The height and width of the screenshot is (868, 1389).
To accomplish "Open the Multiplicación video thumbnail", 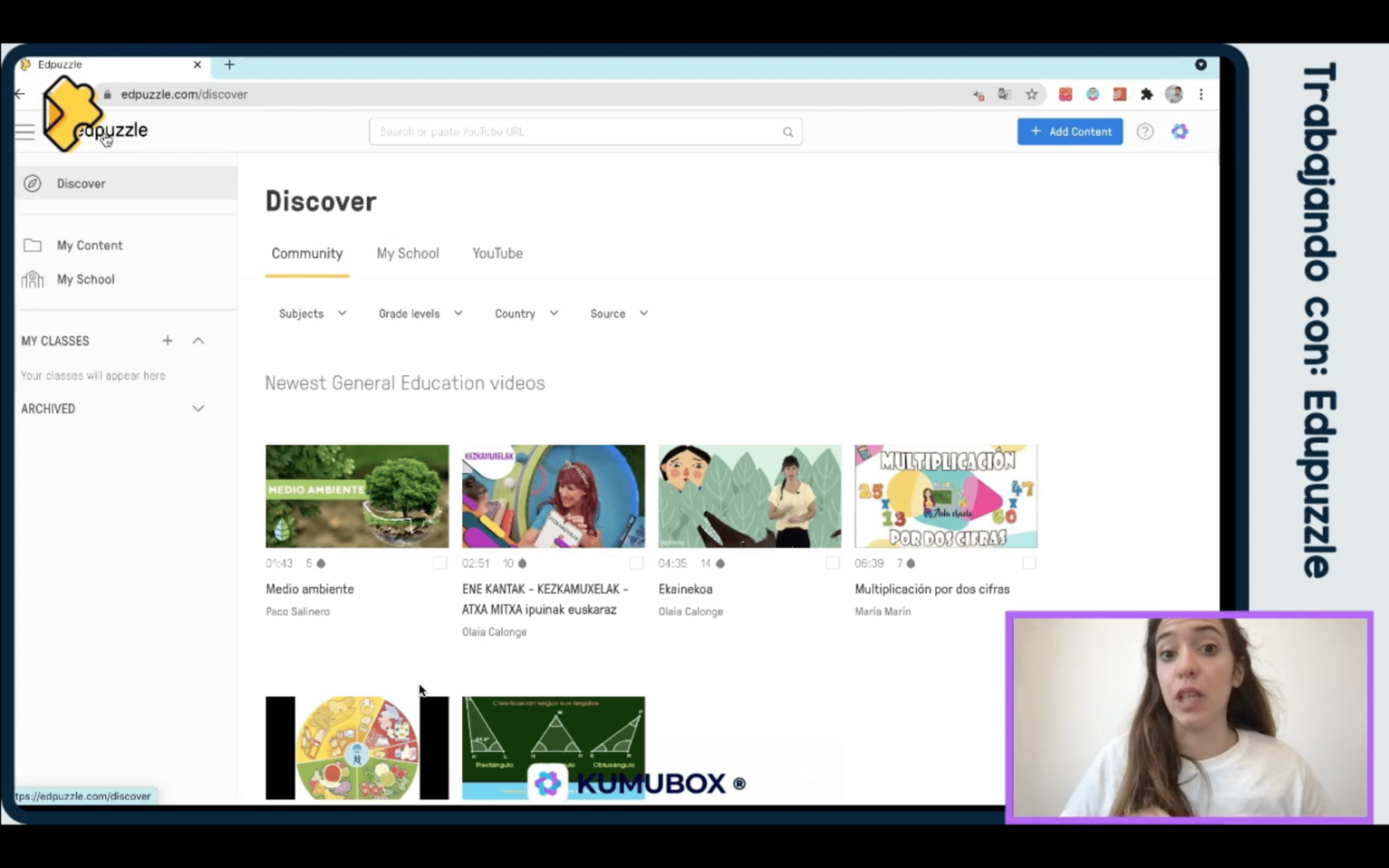I will click(x=946, y=496).
